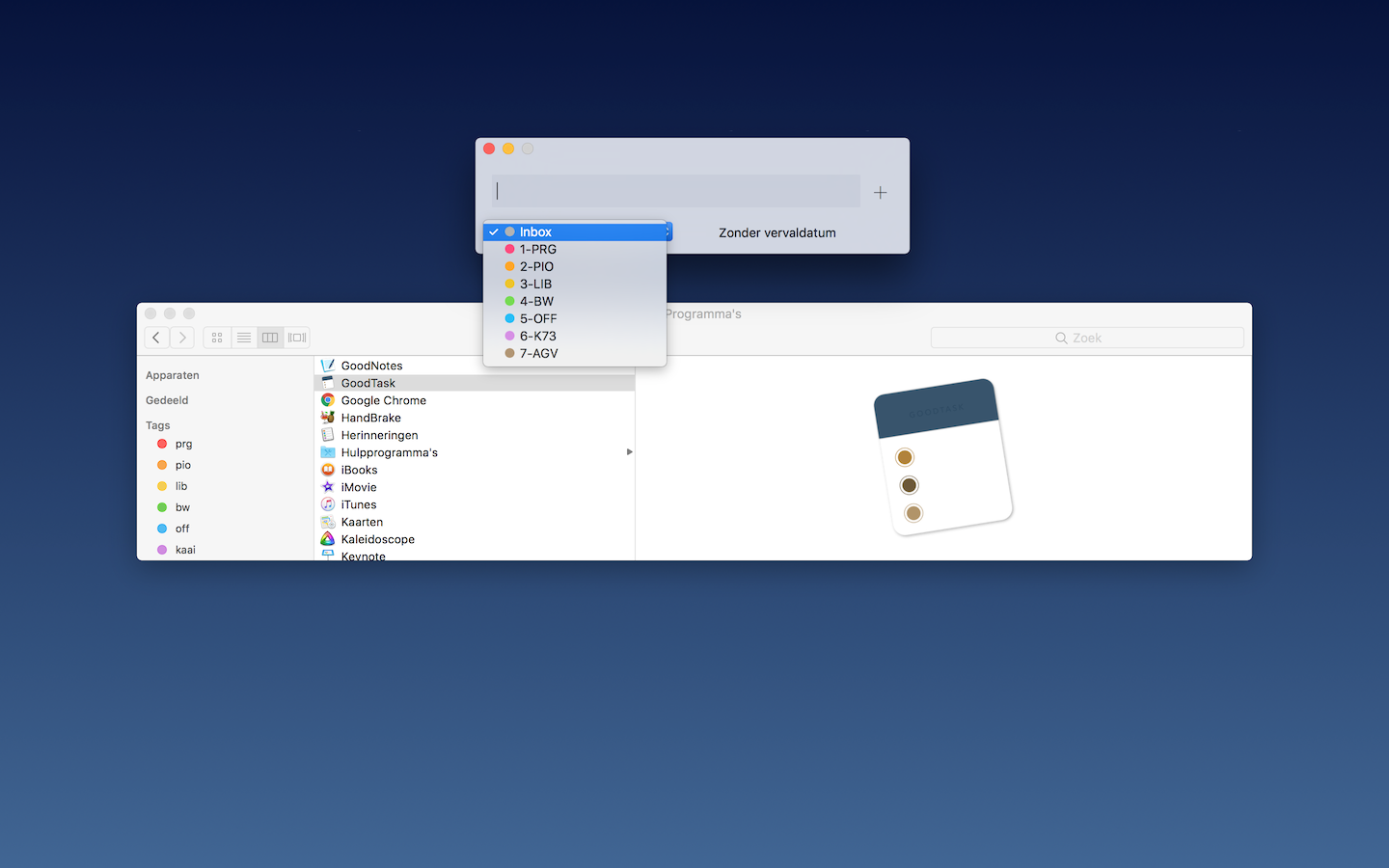Click the Apparaten sidebar heading
Image resolution: width=1389 pixels, height=868 pixels.
[173, 375]
